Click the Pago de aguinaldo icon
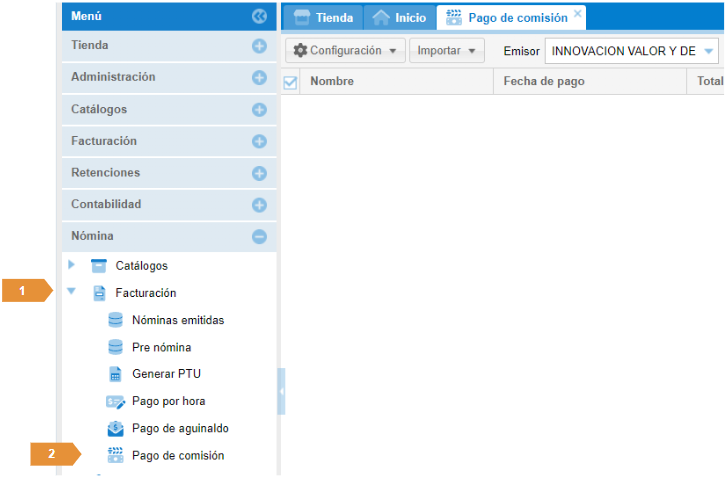 (115, 428)
